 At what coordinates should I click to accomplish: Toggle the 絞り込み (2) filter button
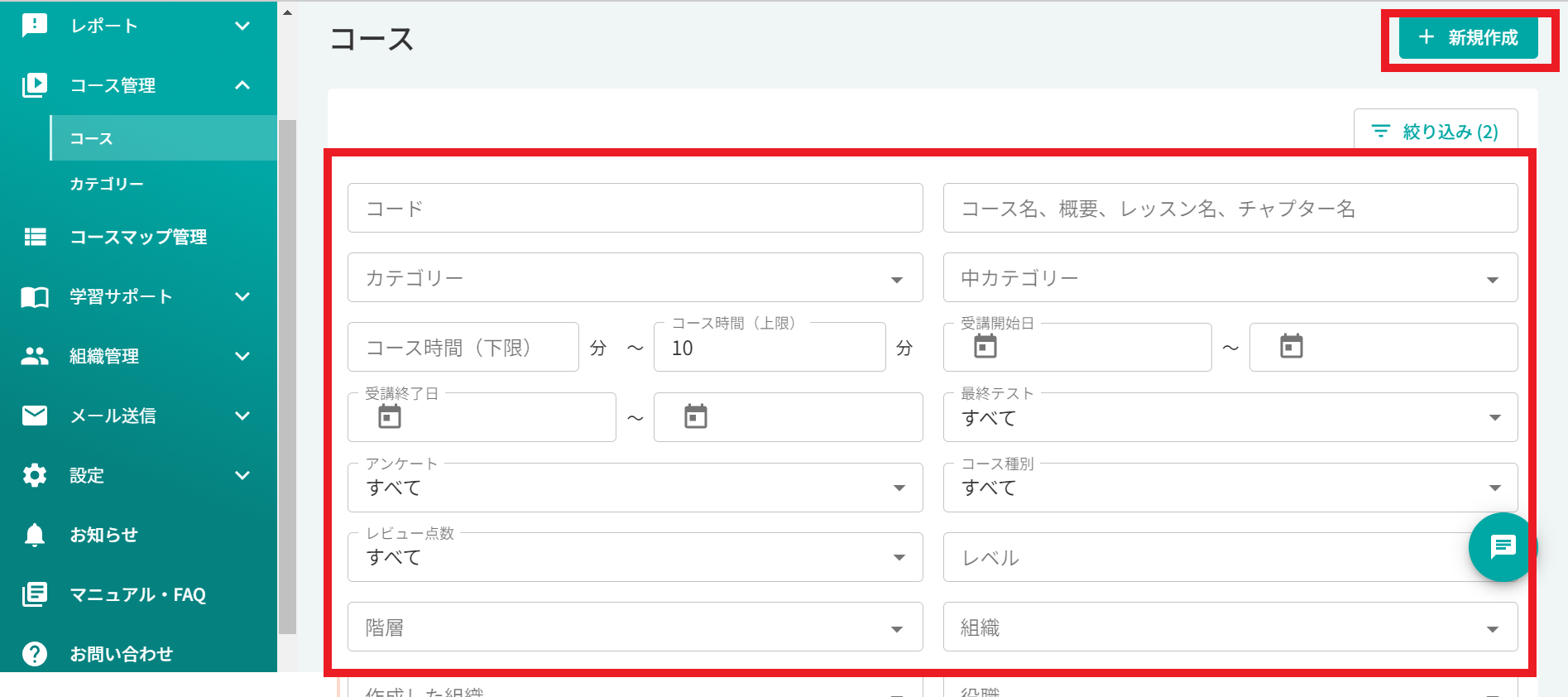coord(1436,132)
